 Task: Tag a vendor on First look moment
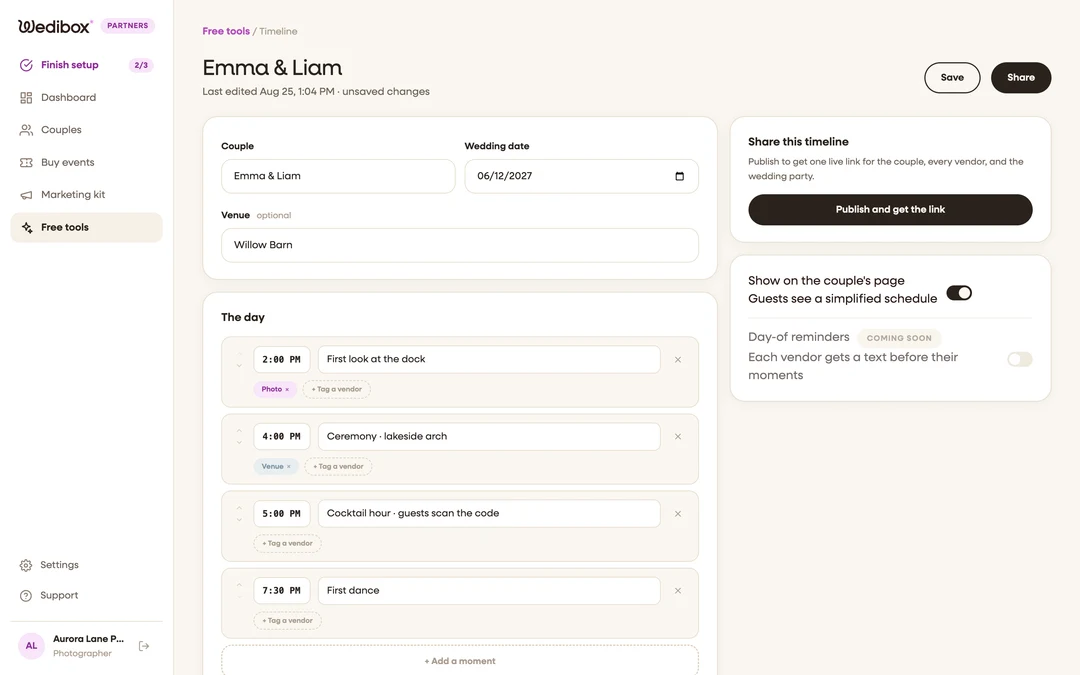tap(337, 389)
